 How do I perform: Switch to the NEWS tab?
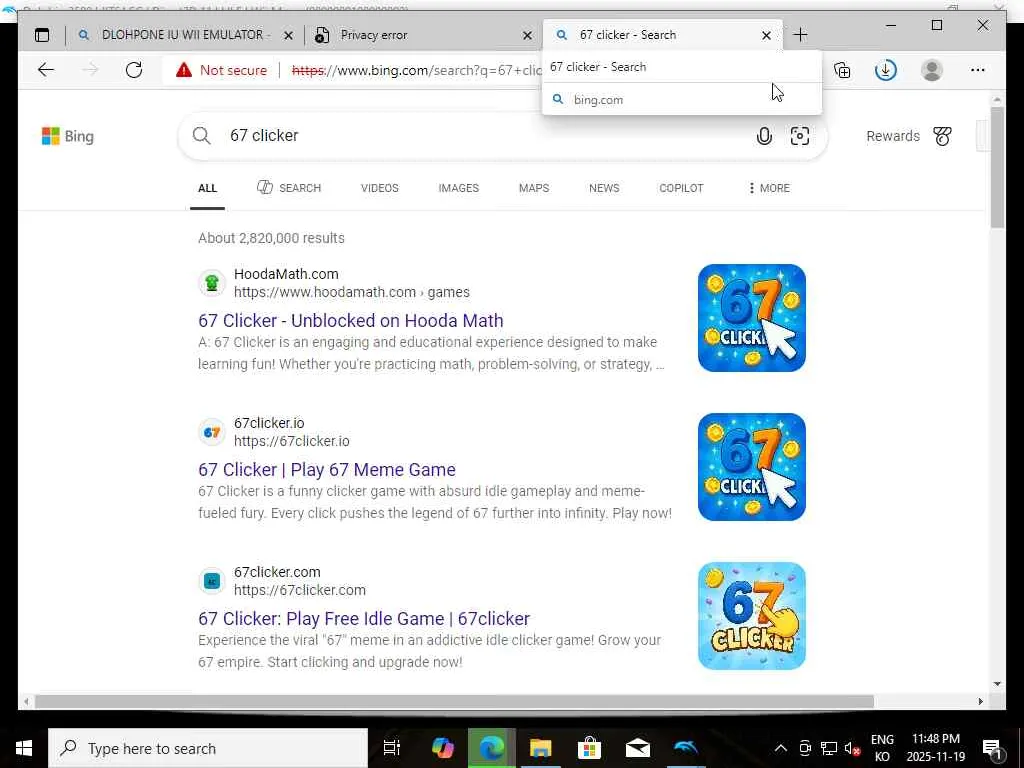604,188
